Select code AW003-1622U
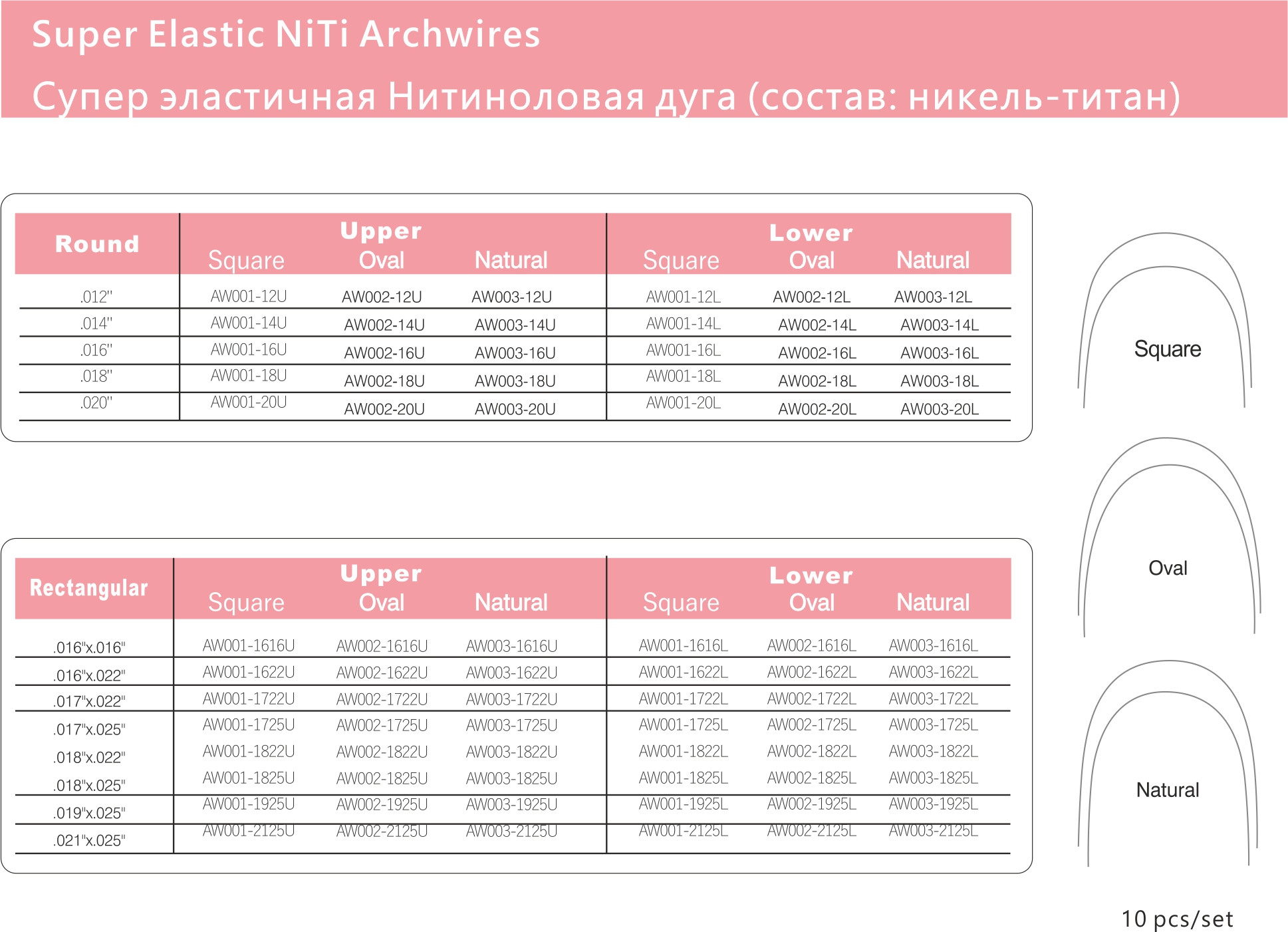Screen dimensions: 1288x932 click(511, 673)
